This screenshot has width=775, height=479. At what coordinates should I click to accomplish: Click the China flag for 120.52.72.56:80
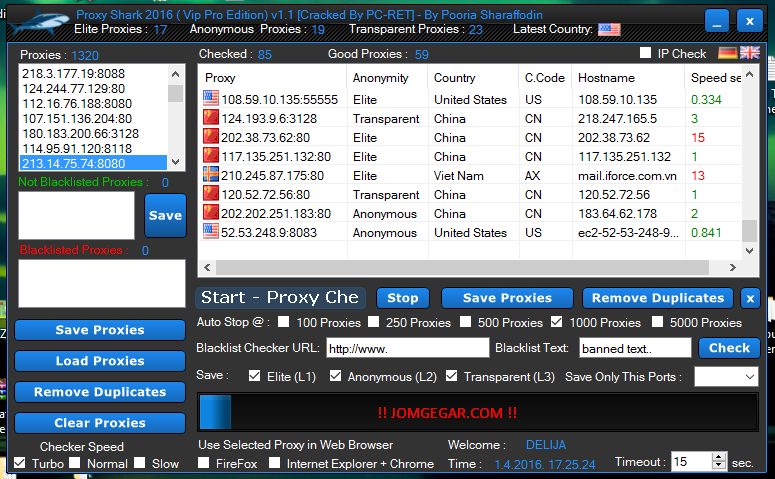[211, 193]
